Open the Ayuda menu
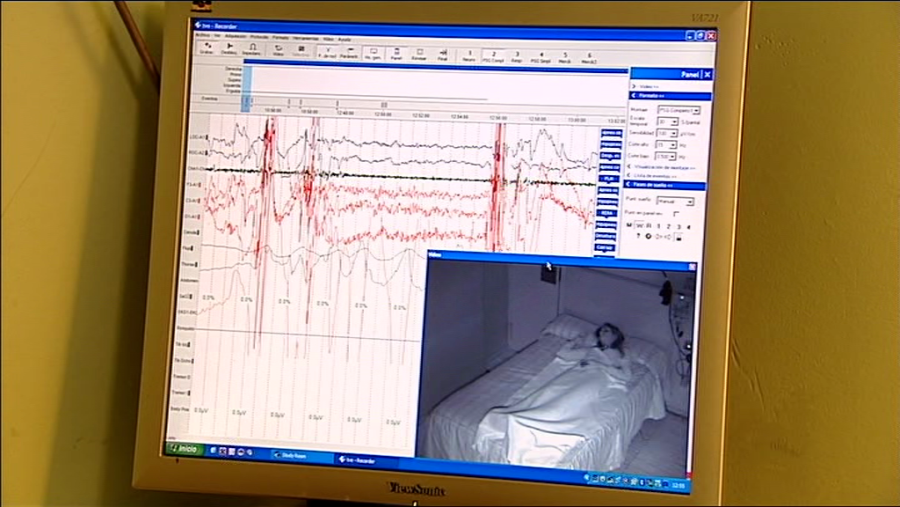Screen dimensions: 900x507 coord(345,39)
